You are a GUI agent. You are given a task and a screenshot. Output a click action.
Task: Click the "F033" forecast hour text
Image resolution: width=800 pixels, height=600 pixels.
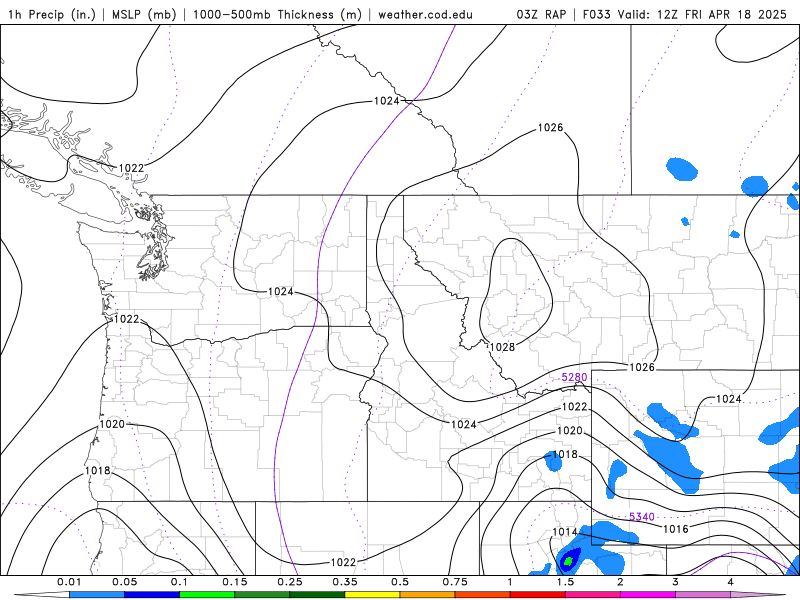[596, 14]
